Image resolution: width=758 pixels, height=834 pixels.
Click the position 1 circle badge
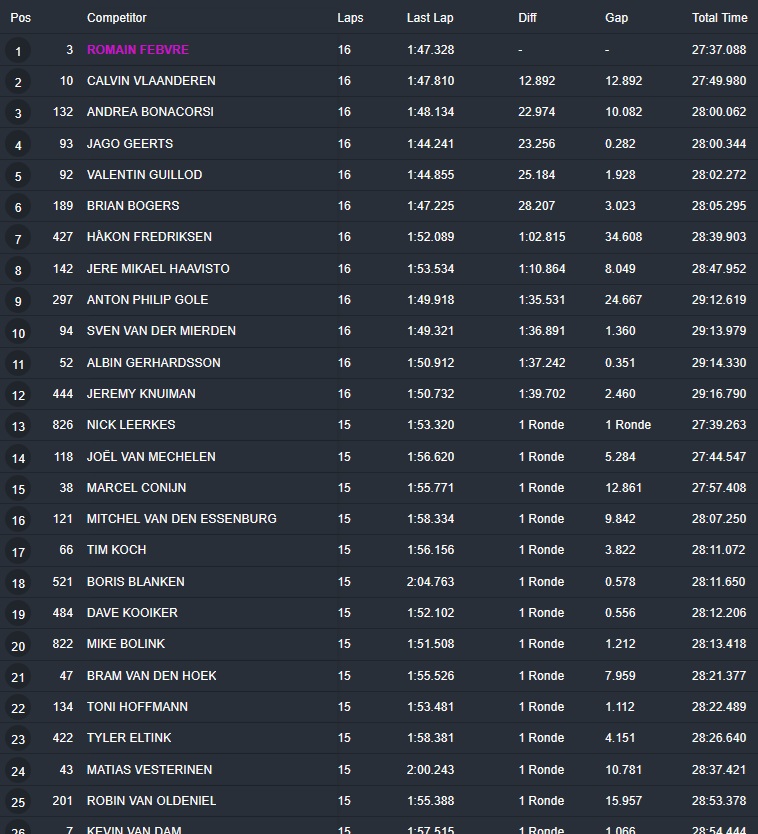click(18, 51)
